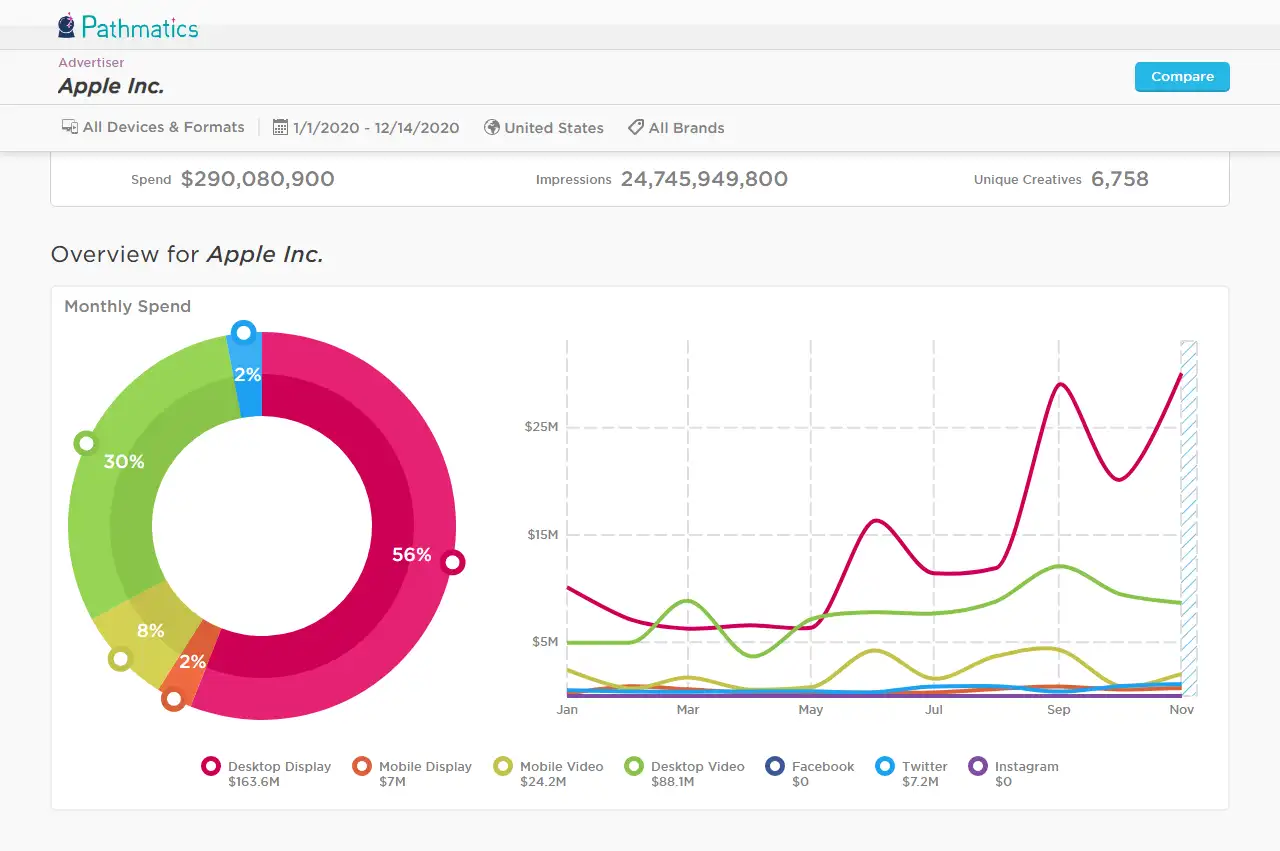1280x851 pixels.
Task: Open the All Brands filter
Action: pyautogui.click(x=676, y=127)
